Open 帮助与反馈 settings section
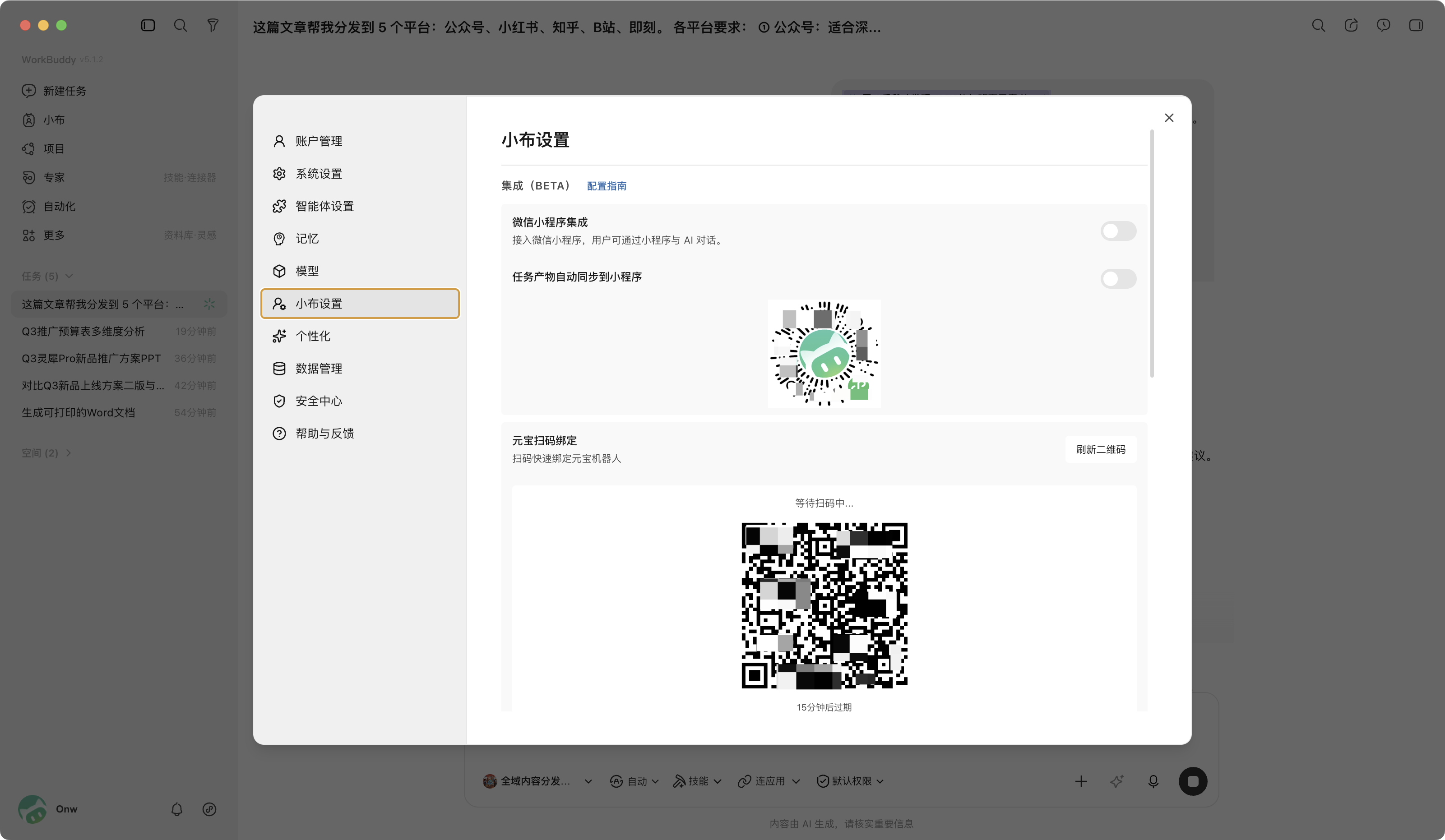1445x840 pixels. point(360,434)
